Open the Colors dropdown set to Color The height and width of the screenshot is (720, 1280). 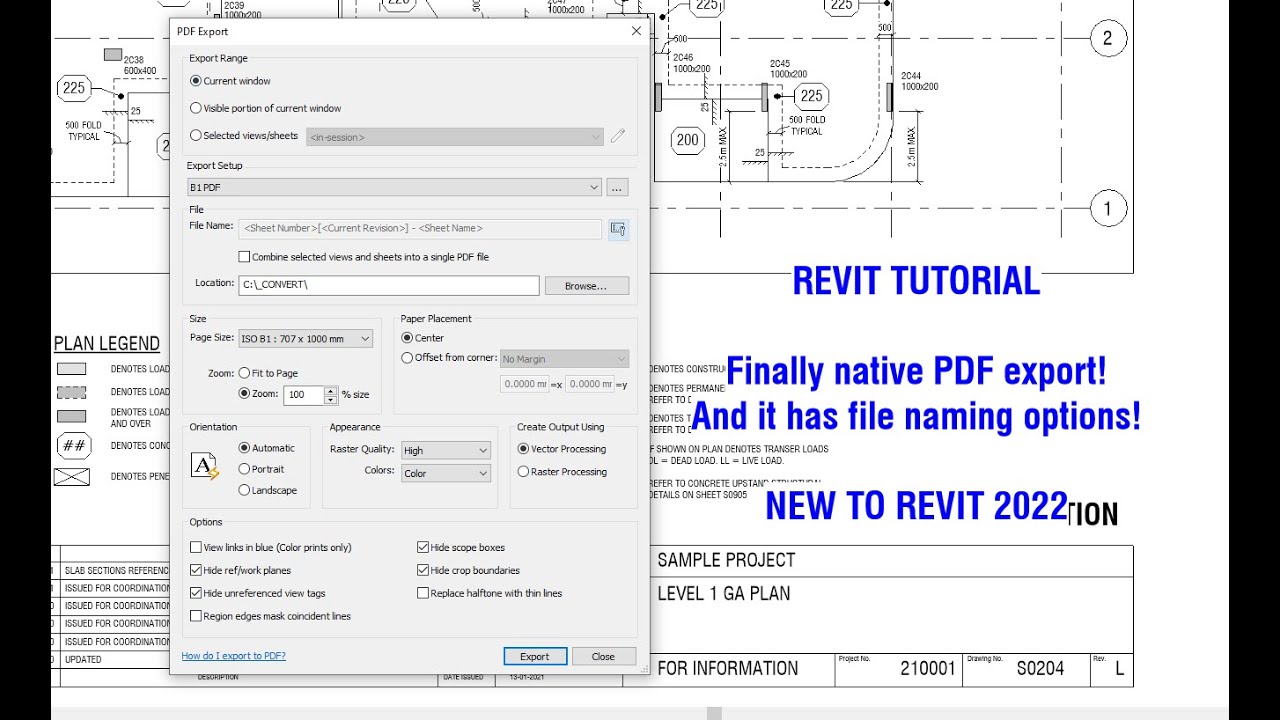(x=446, y=474)
